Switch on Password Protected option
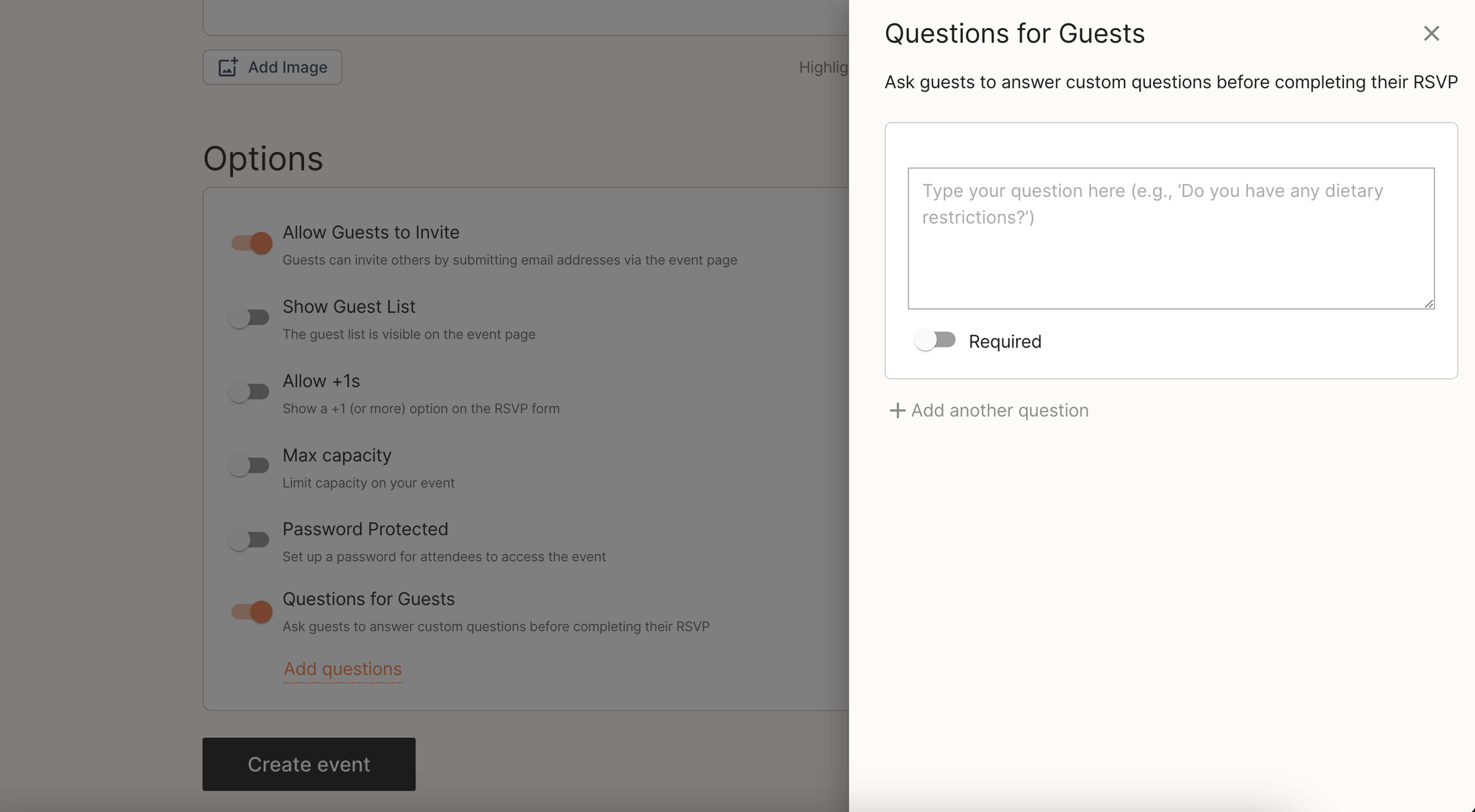The image size is (1475, 812). 249,540
